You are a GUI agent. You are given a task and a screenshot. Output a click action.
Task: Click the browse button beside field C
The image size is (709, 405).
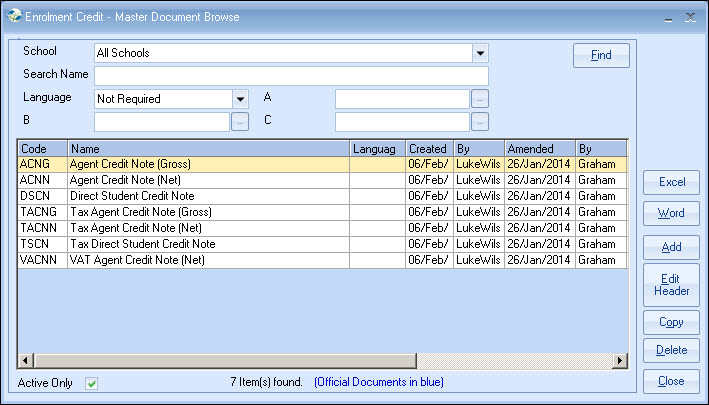(480, 121)
